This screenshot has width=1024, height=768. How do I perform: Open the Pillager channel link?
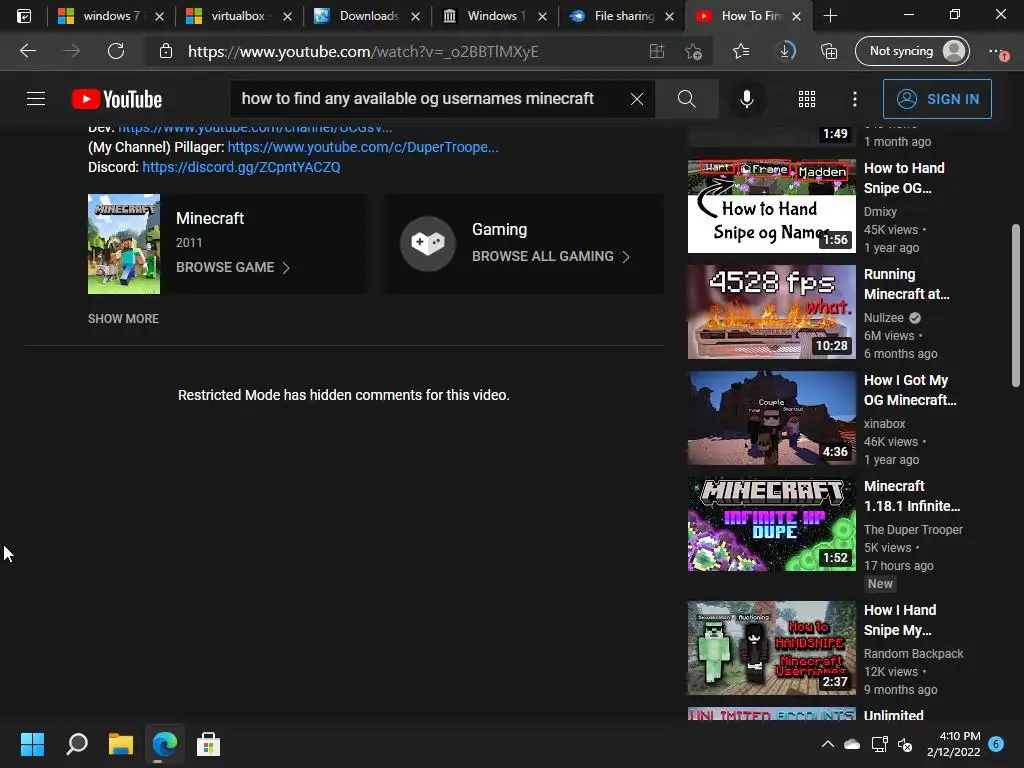pyautogui.click(x=362, y=147)
